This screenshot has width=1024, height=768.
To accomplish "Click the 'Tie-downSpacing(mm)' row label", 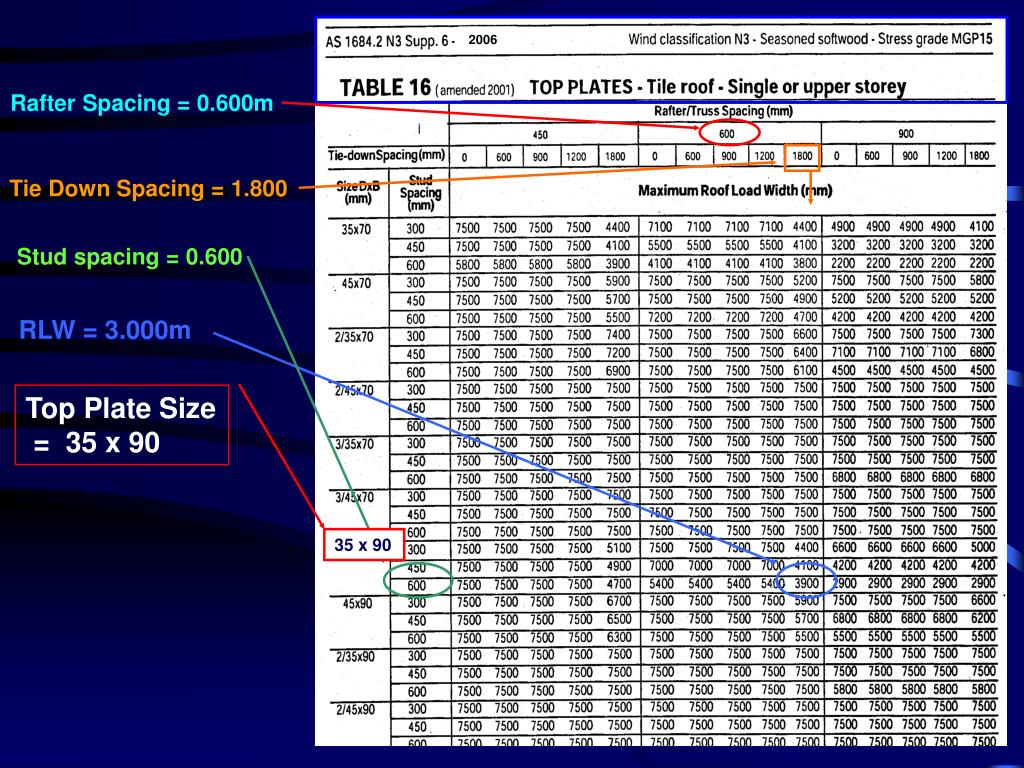I will click(x=386, y=155).
